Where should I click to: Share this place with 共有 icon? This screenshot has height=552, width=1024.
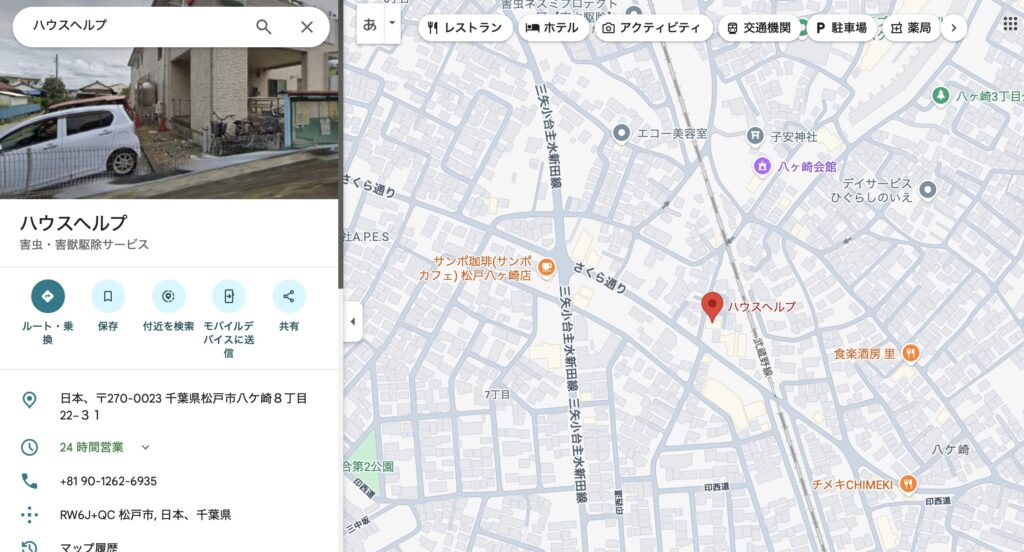point(289,296)
